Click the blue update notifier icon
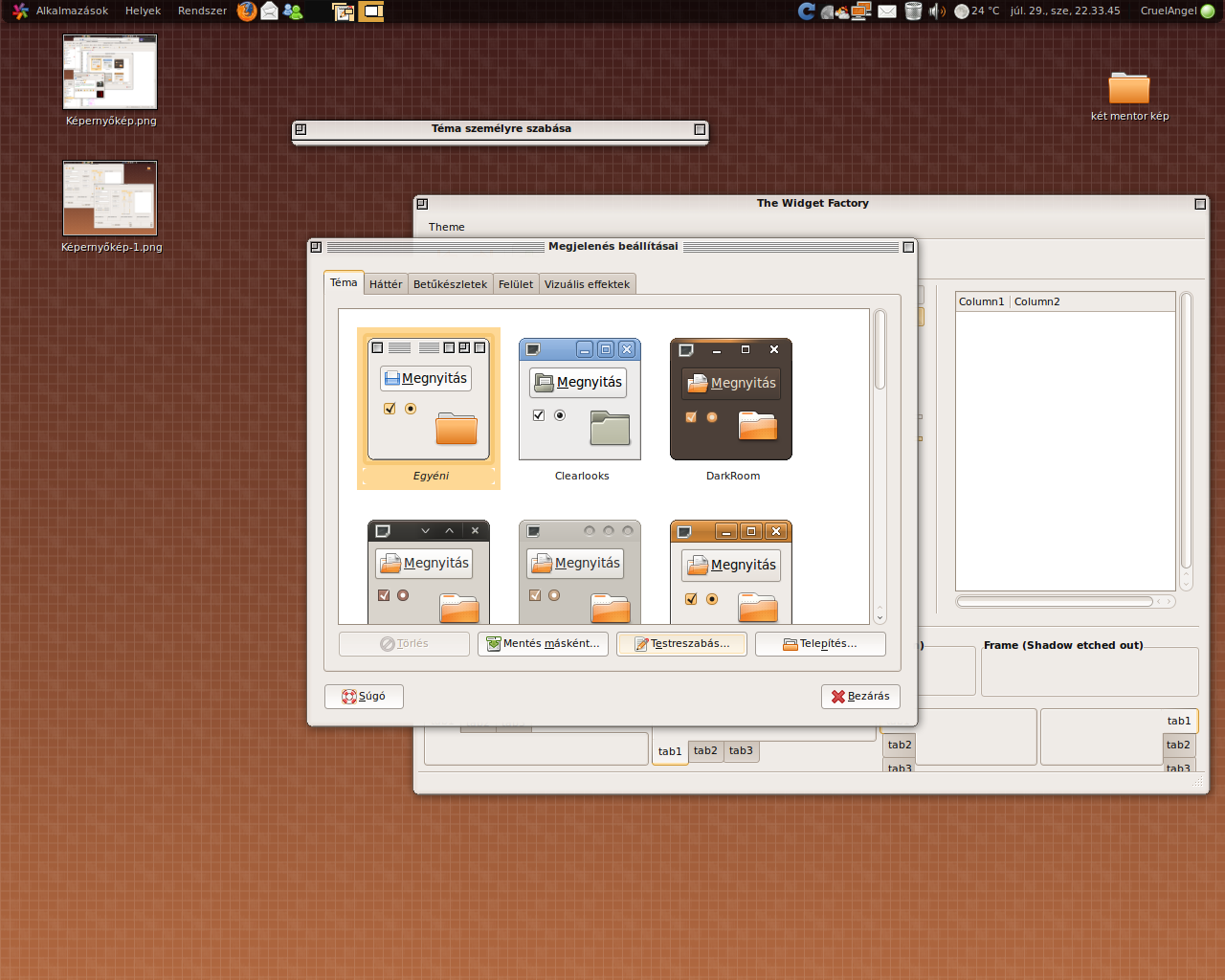This screenshot has height=980, width=1225. tap(807, 11)
